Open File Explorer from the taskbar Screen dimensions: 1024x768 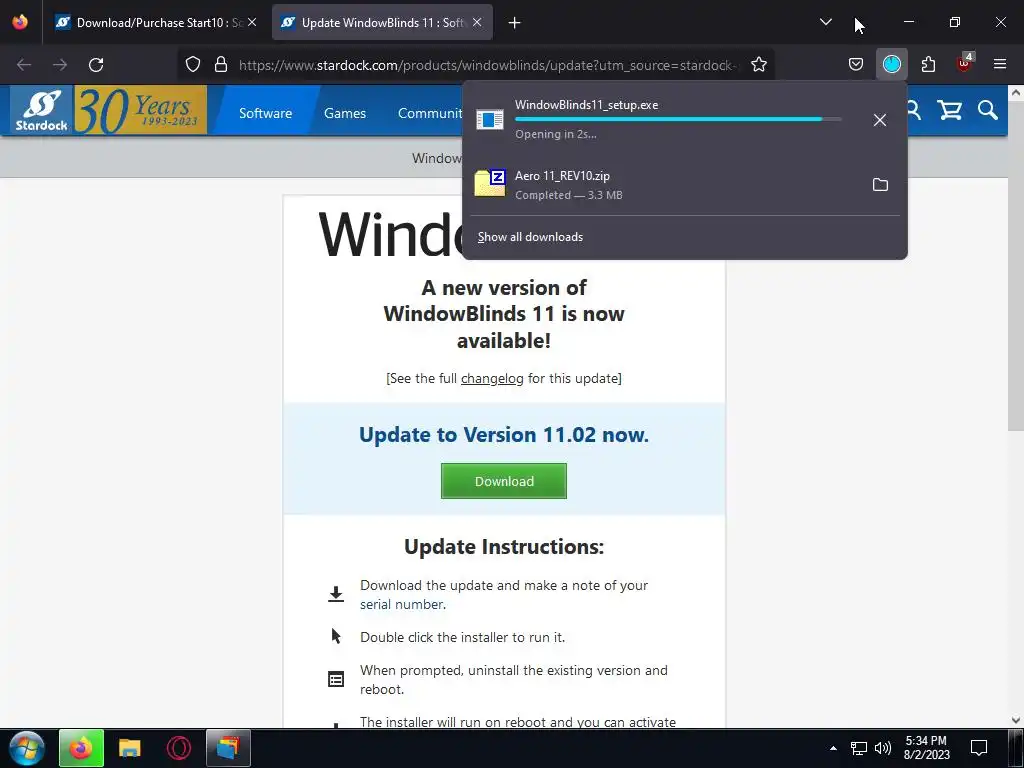pos(129,748)
